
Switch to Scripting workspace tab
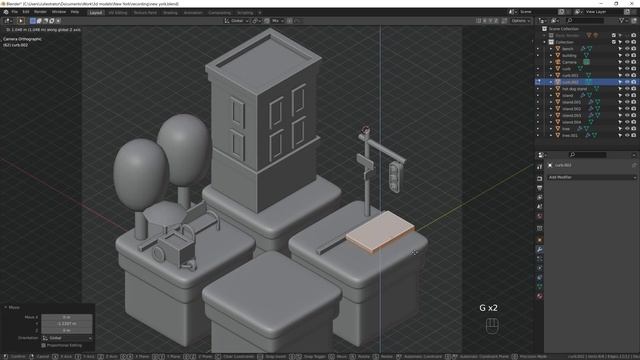point(244,13)
